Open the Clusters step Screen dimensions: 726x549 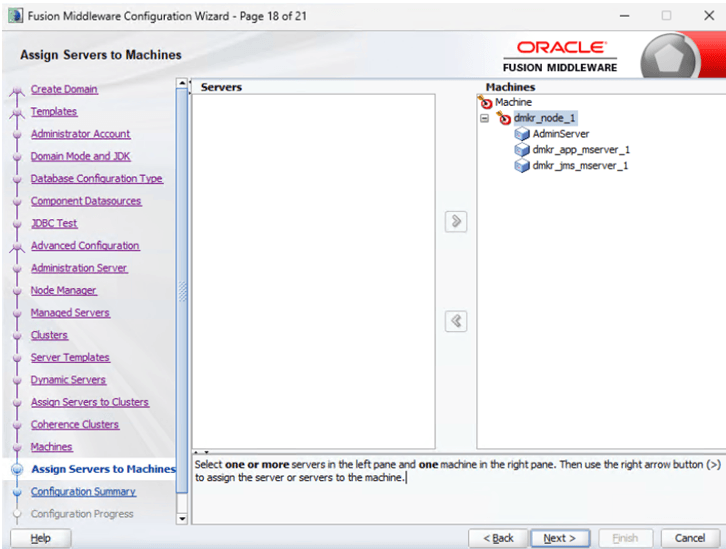tap(50, 335)
